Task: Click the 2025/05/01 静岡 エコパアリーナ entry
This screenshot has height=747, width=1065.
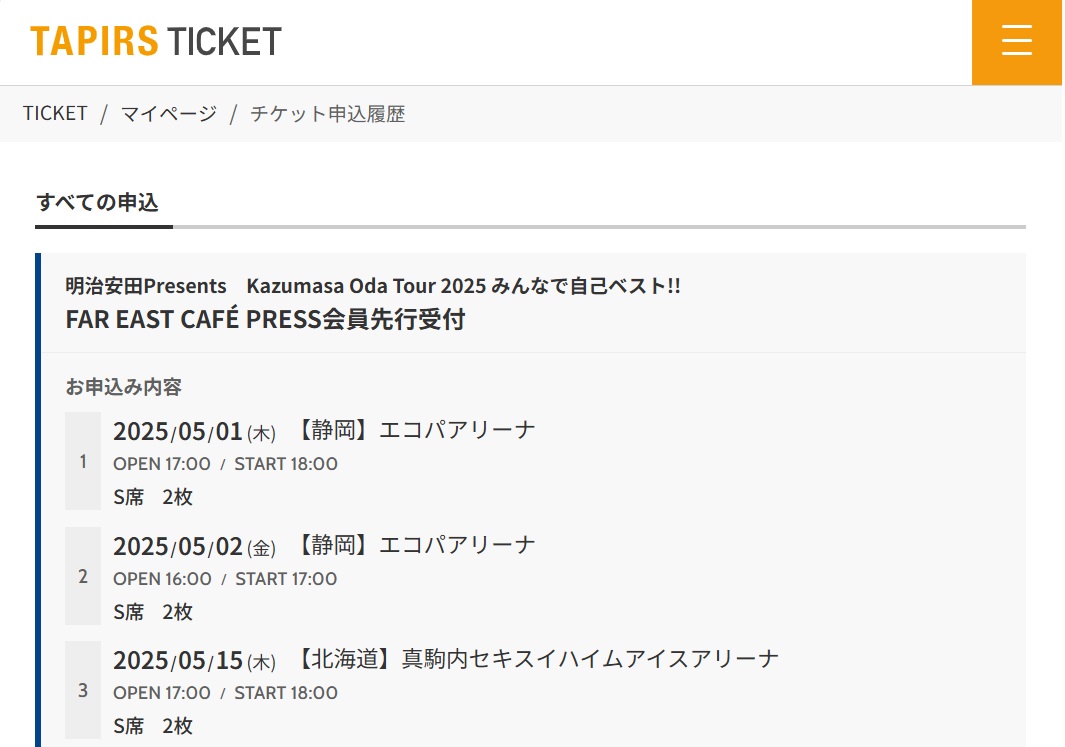Action: (324, 431)
